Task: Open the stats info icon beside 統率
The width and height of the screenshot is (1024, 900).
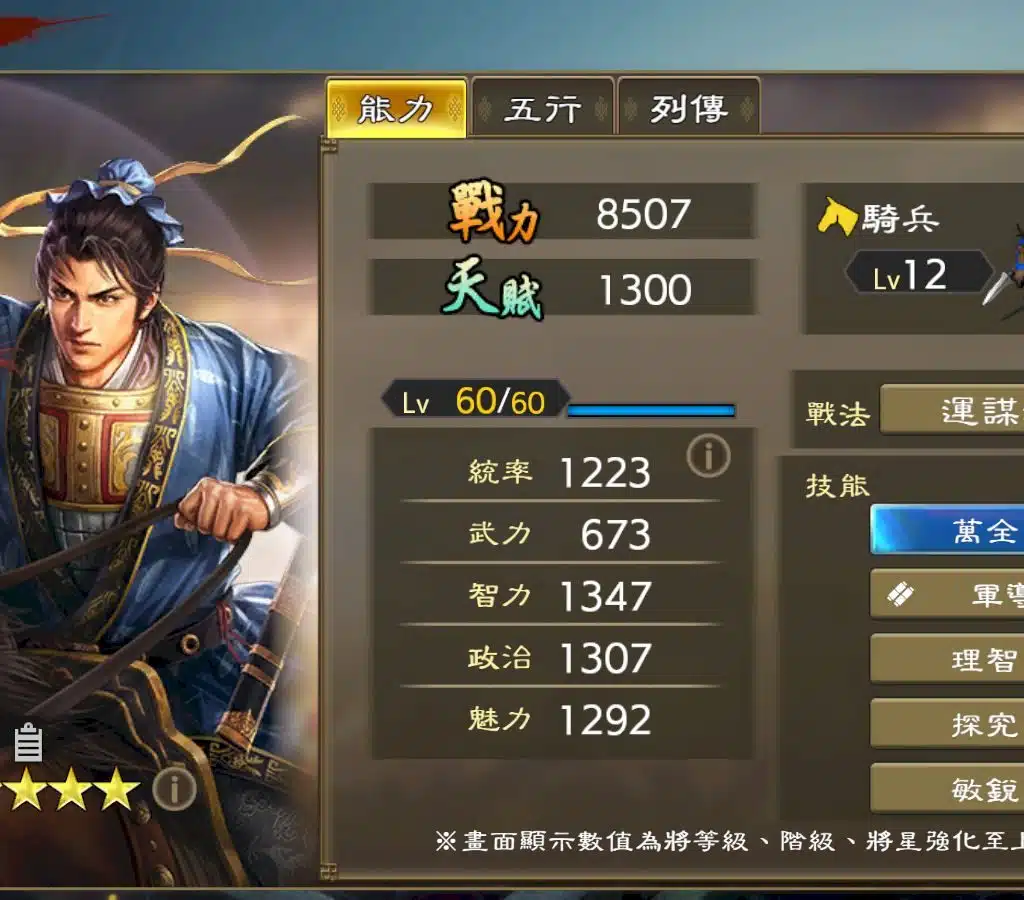Action: coord(708,455)
